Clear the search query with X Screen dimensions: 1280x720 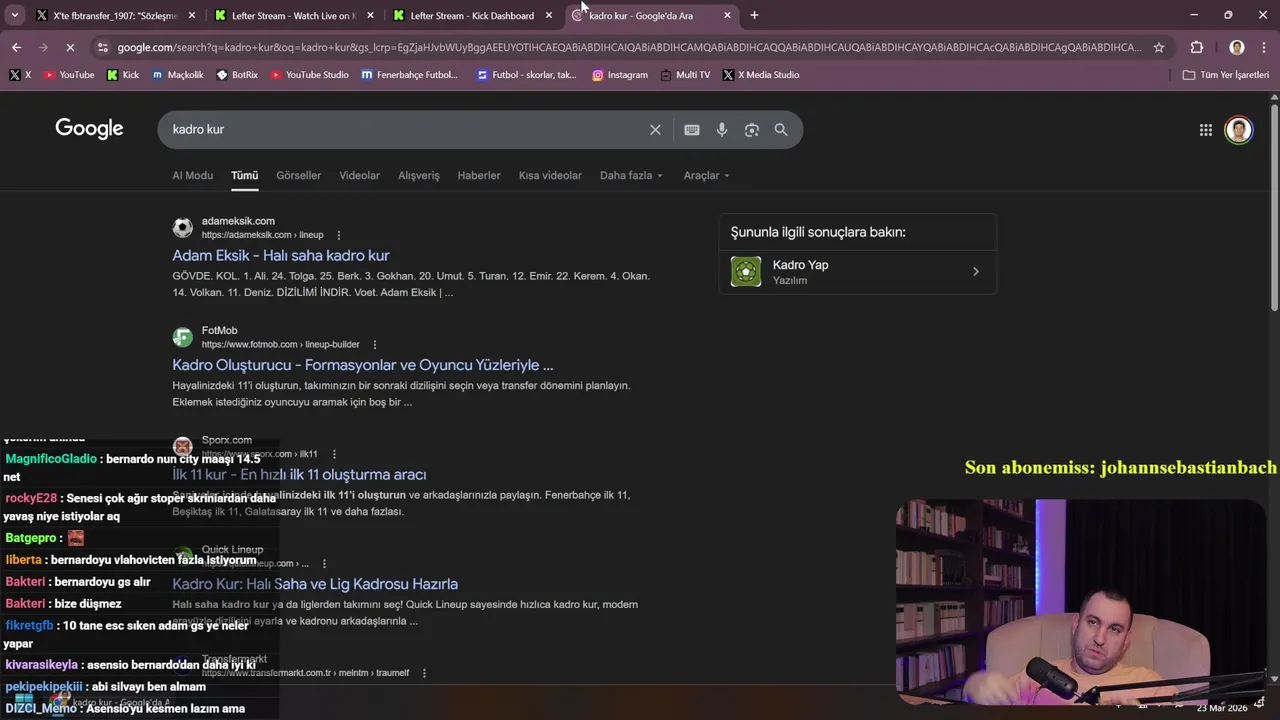point(655,130)
